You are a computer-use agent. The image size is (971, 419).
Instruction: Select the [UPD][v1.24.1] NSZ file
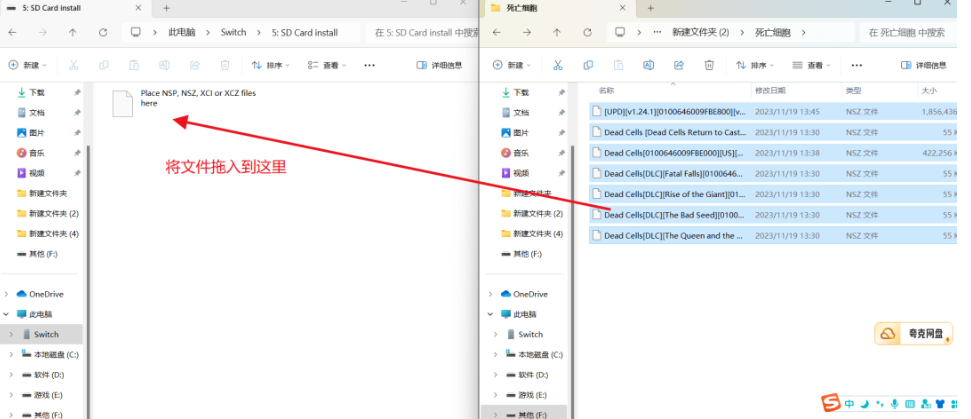pos(774,111)
